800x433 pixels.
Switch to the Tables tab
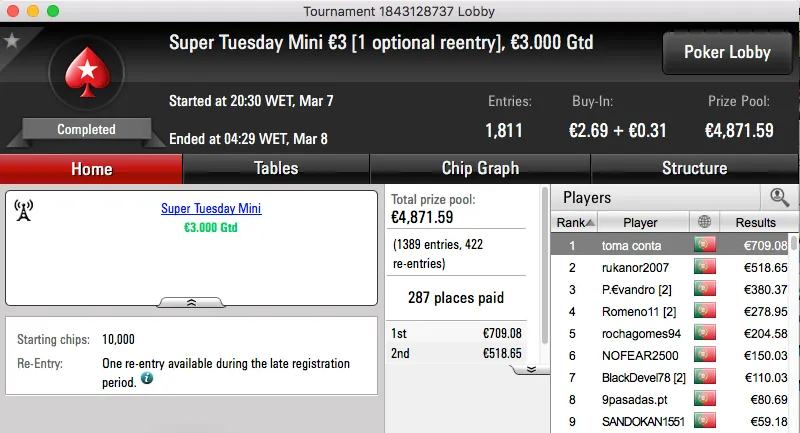pos(276,168)
